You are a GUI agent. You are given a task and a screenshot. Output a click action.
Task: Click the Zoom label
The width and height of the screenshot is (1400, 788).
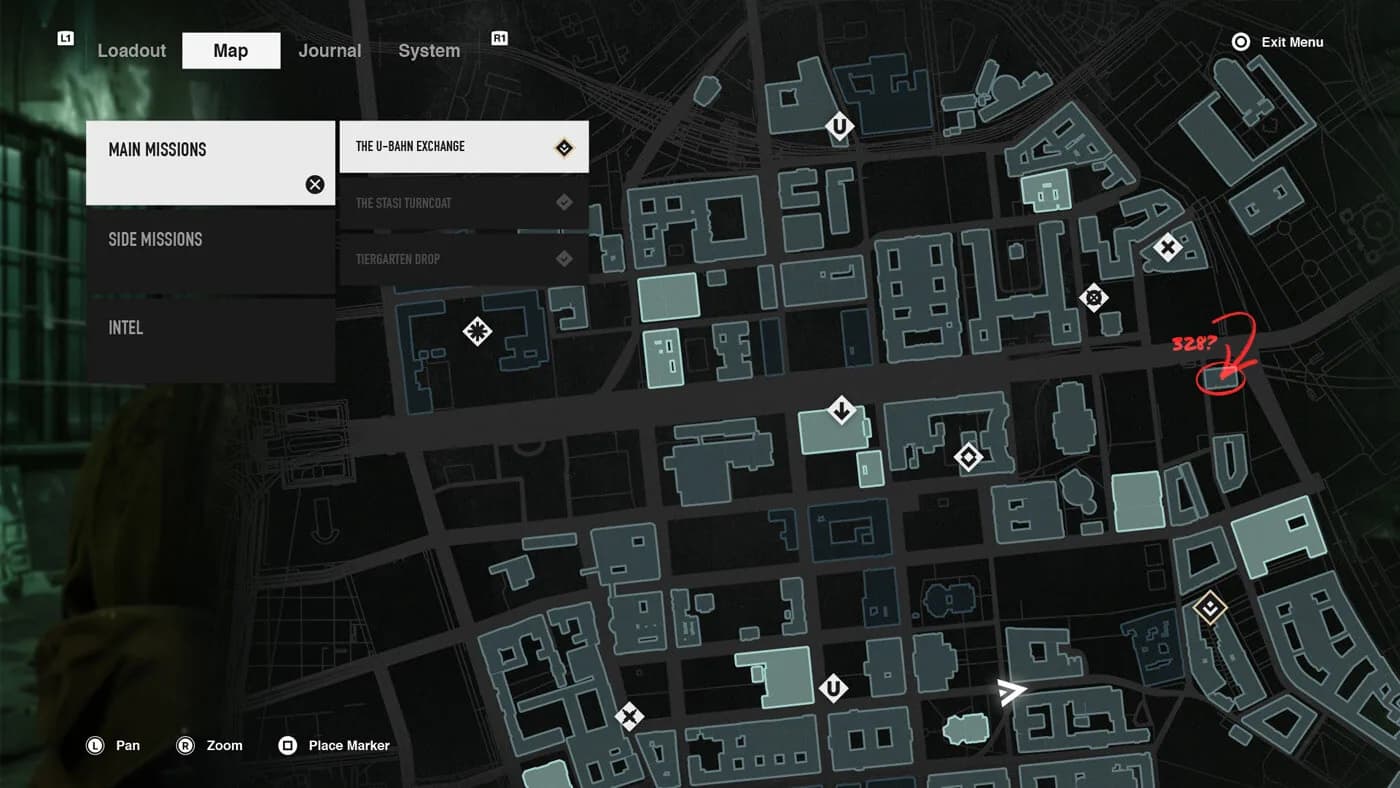[225, 745]
